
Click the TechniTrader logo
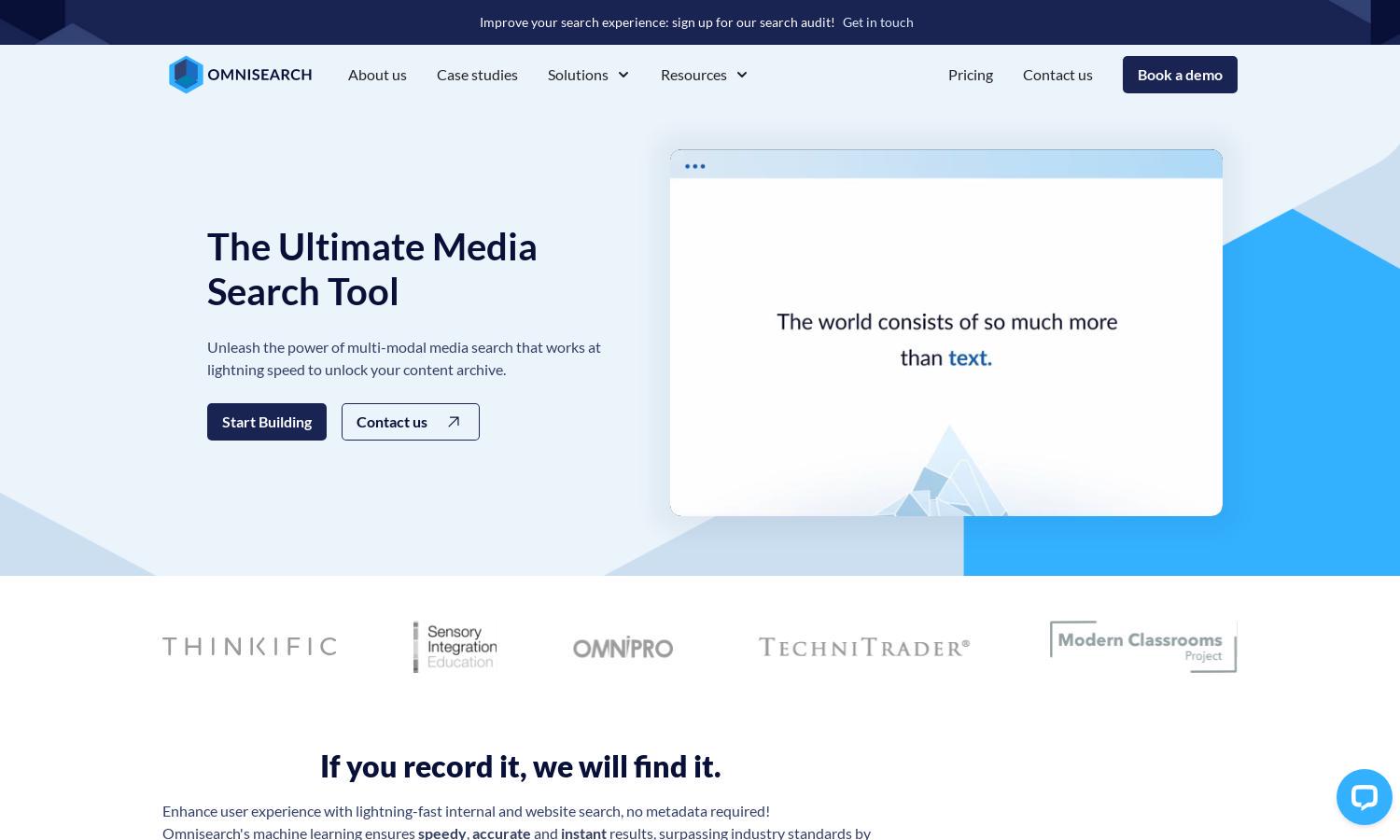click(x=864, y=647)
